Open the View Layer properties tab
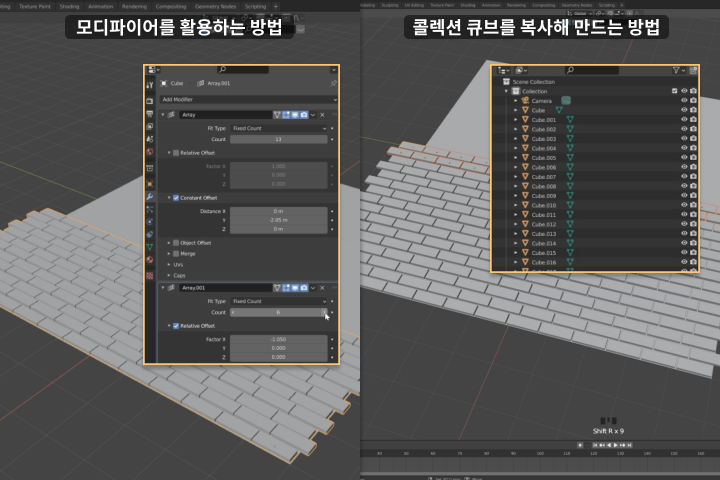 [150, 126]
